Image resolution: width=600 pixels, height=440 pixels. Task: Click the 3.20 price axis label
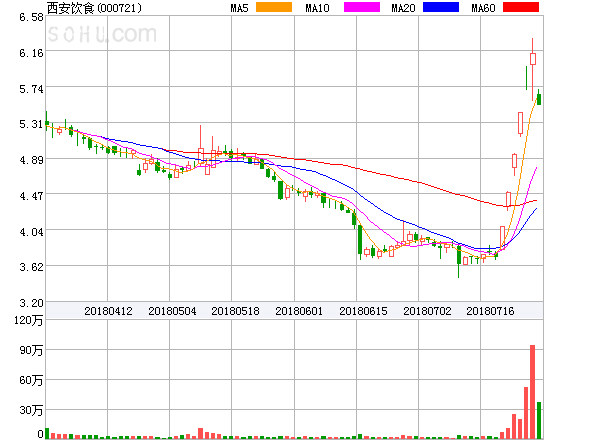click(x=31, y=303)
